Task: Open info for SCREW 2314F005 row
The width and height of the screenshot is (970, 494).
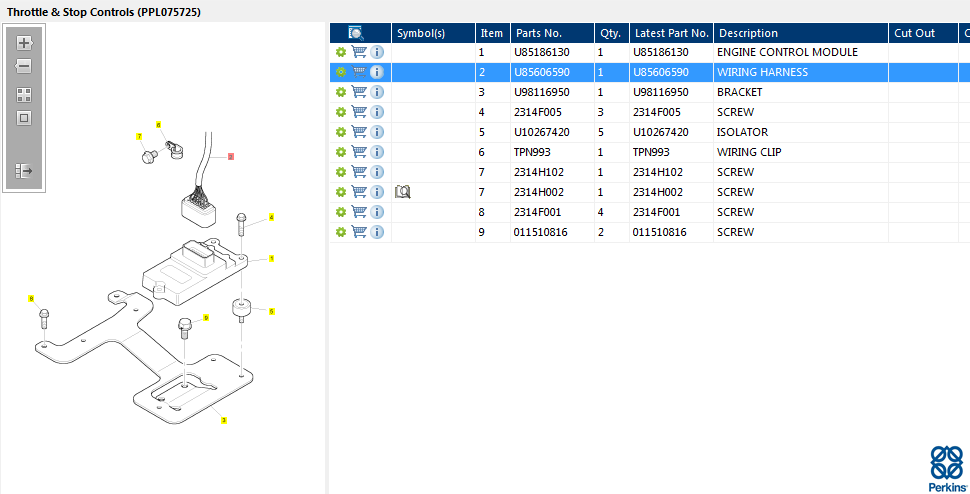Action: (377, 112)
